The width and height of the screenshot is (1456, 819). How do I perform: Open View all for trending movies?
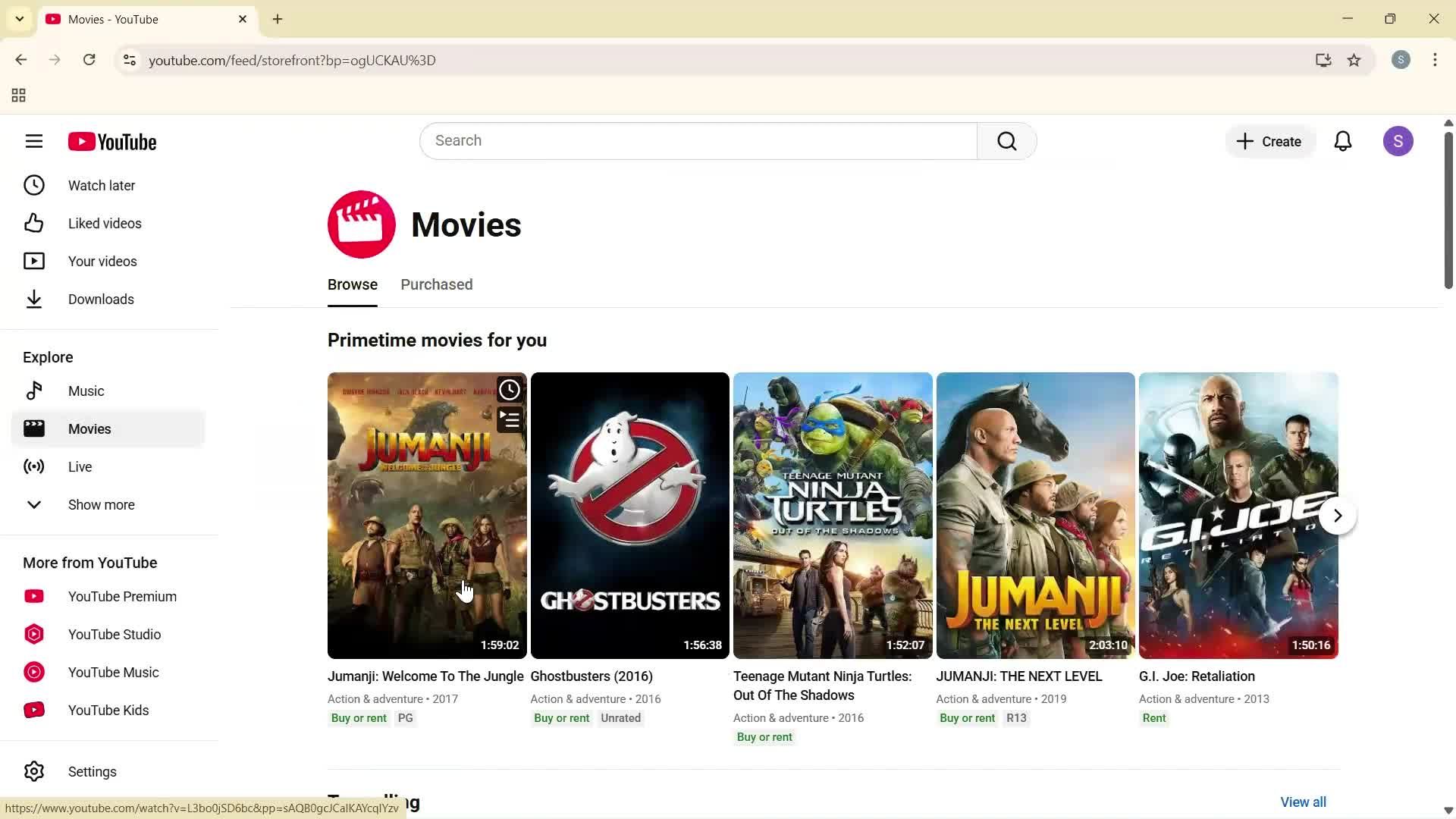click(x=1303, y=802)
